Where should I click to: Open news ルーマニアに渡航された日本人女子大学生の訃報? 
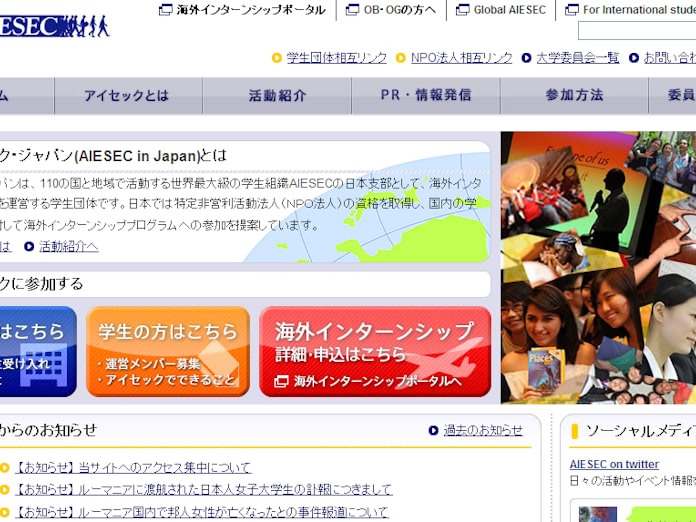(203, 490)
